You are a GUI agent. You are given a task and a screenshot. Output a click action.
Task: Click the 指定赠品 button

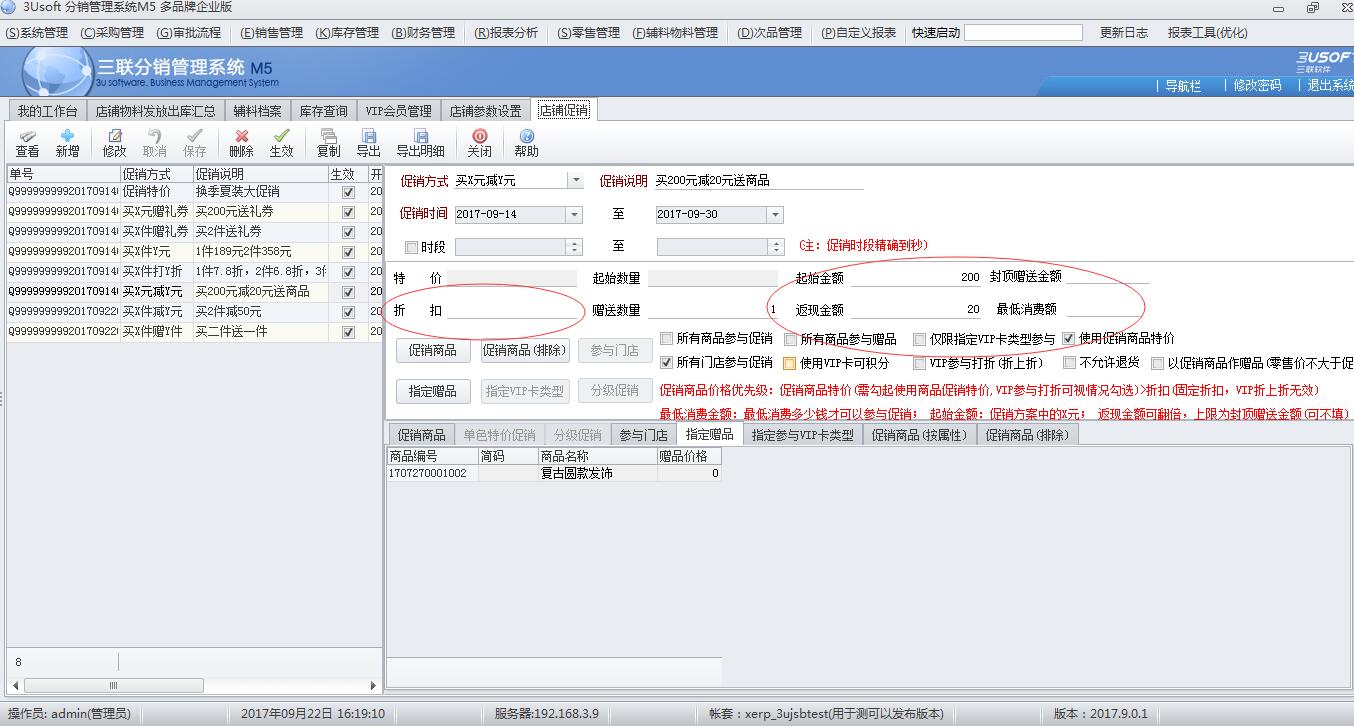(x=432, y=391)
